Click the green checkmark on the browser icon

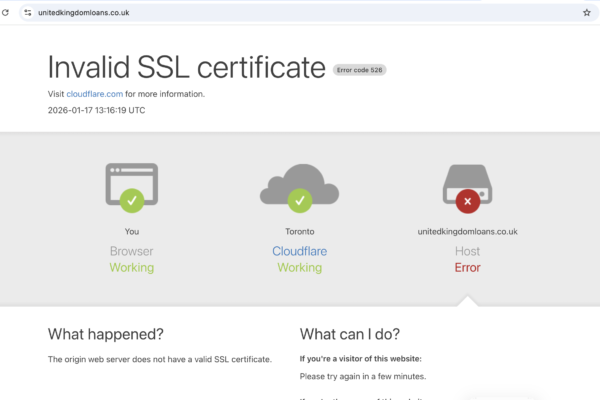[131, 202]
